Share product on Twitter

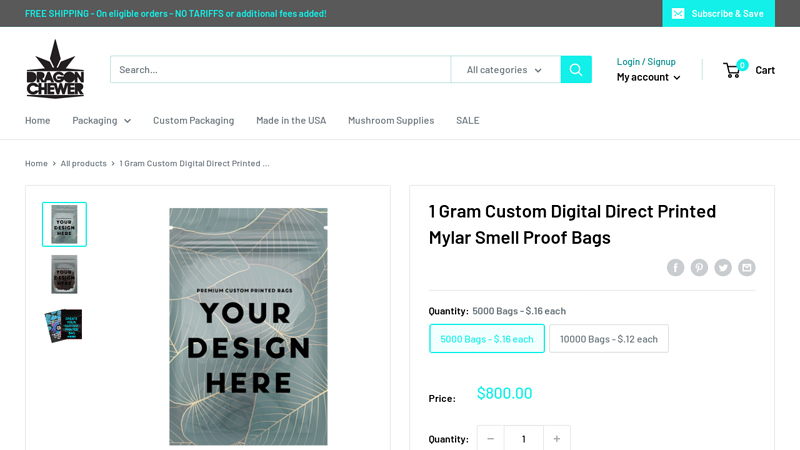point(723,267)
